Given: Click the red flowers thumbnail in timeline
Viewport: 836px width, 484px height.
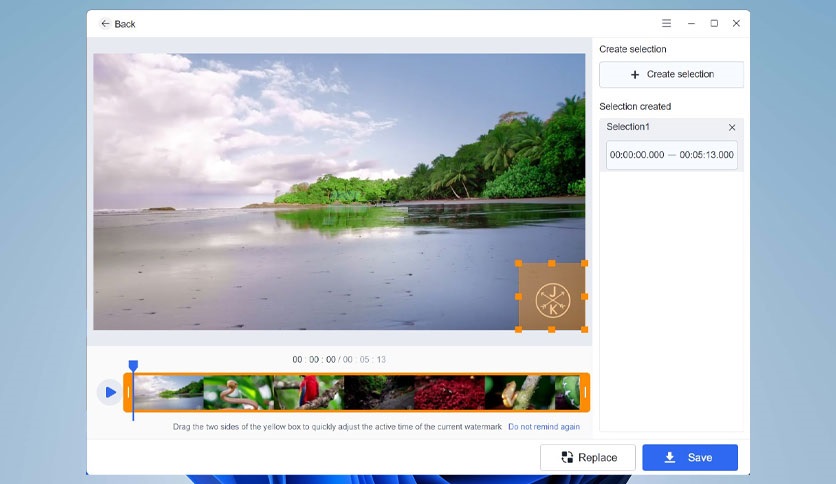Looking at the screenshot, I should point(449,393).
